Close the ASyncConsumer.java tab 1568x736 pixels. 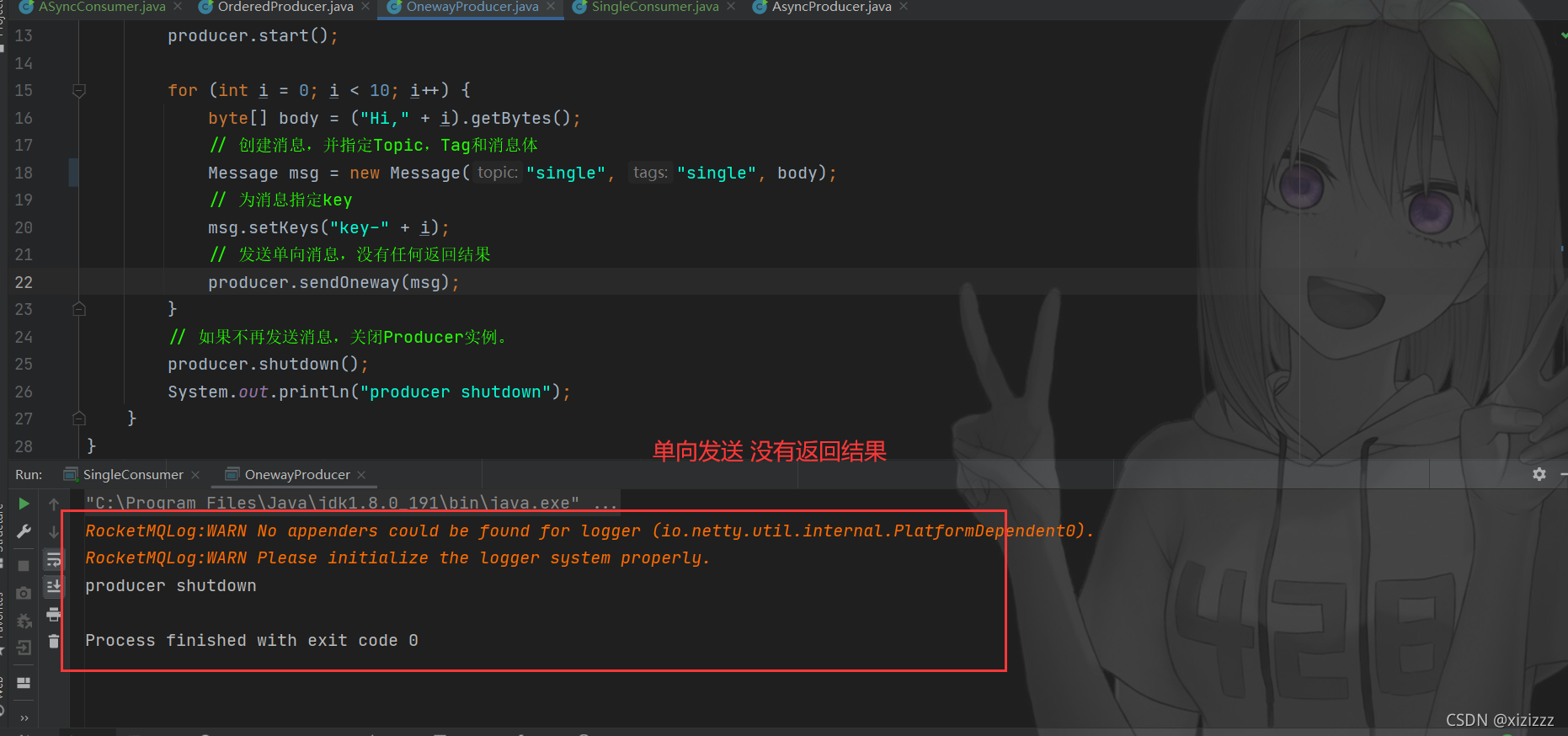[x=178, y=7]
